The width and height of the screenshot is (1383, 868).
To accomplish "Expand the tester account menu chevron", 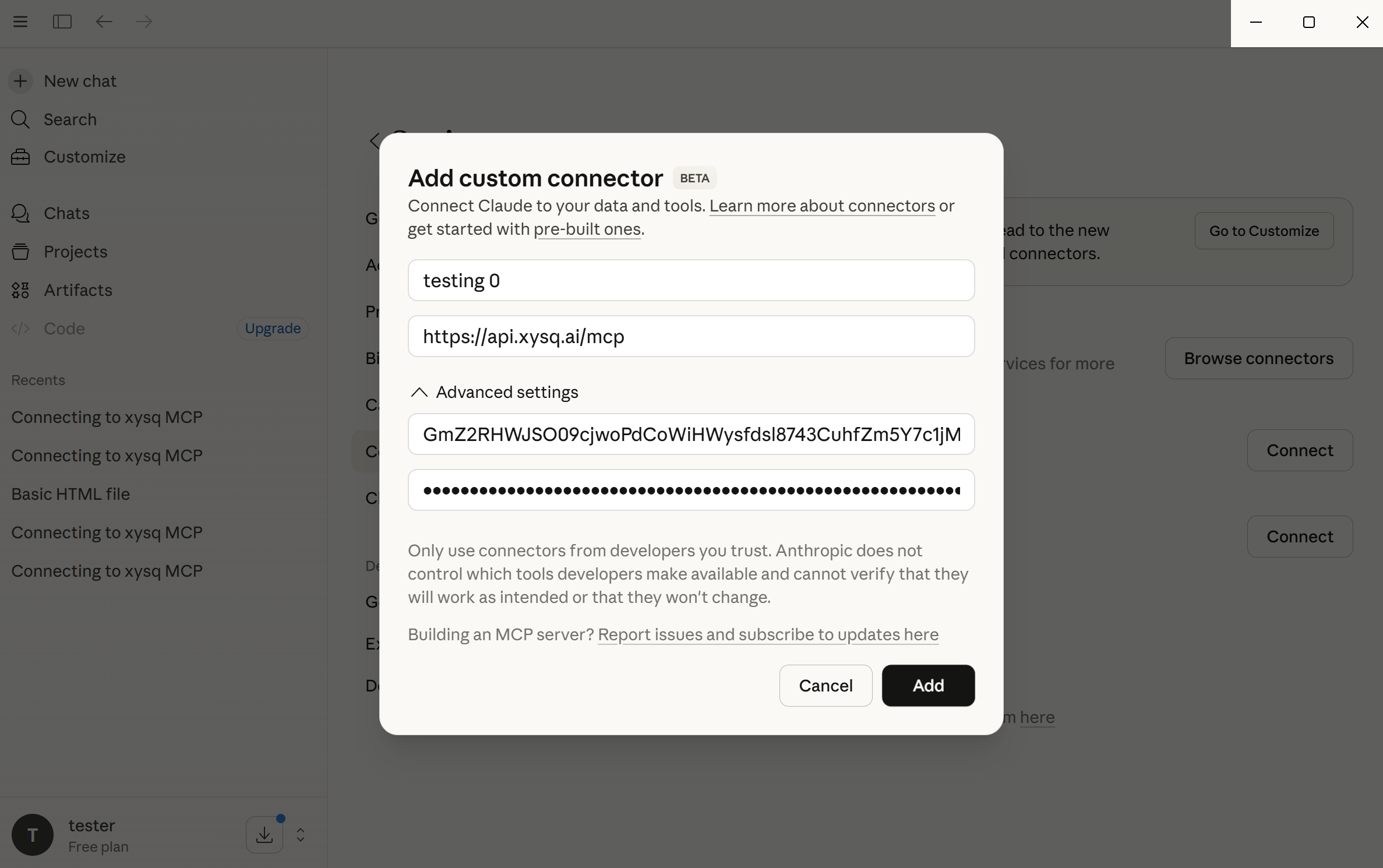I will [x=301, y=835].
